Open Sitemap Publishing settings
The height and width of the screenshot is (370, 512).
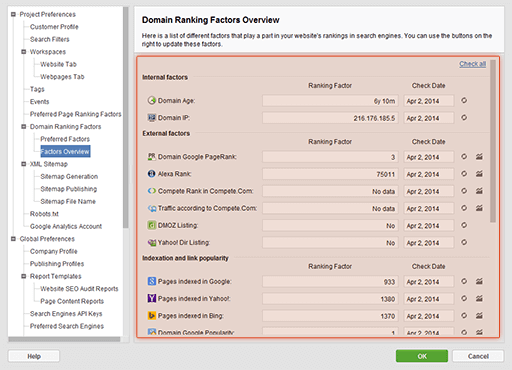tap(69, 189)
